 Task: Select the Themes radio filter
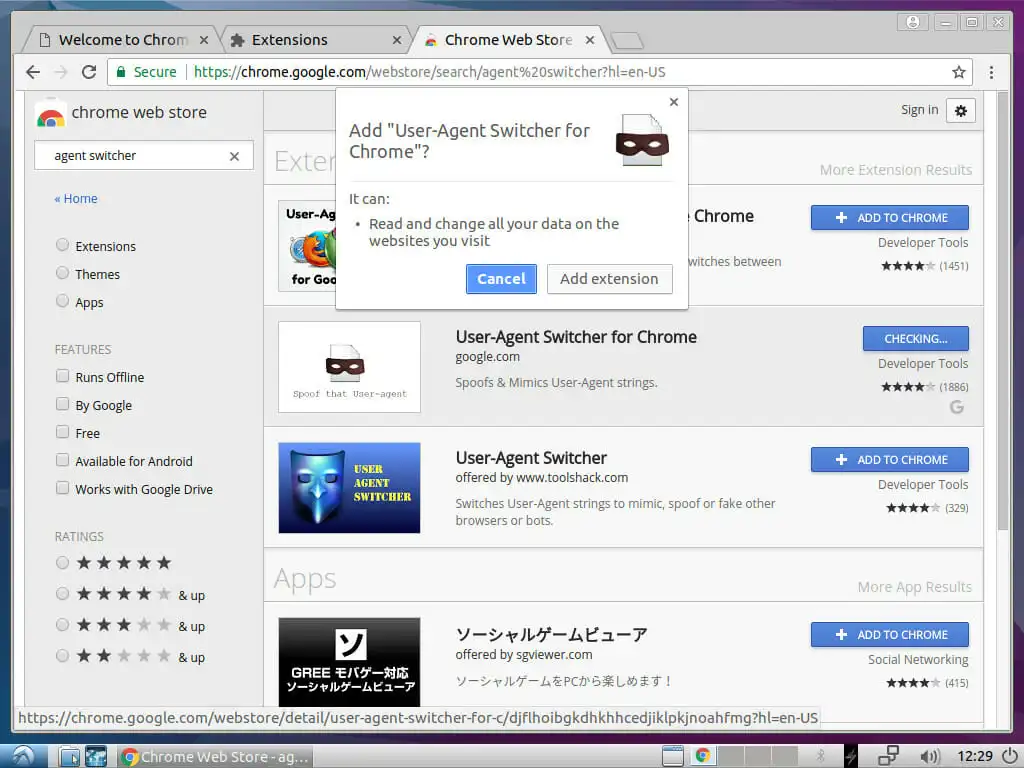62,273
